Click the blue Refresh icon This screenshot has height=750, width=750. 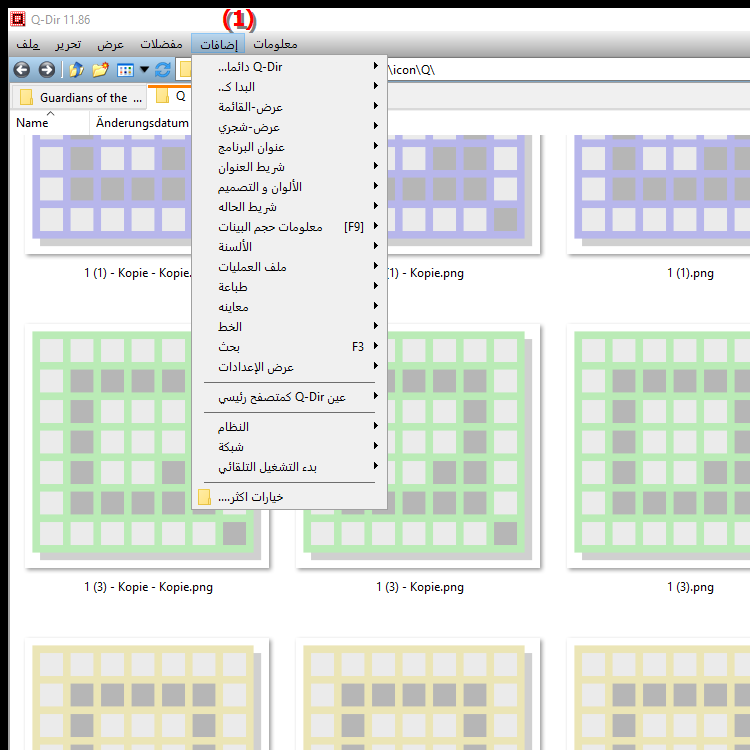tap(163, 70)
